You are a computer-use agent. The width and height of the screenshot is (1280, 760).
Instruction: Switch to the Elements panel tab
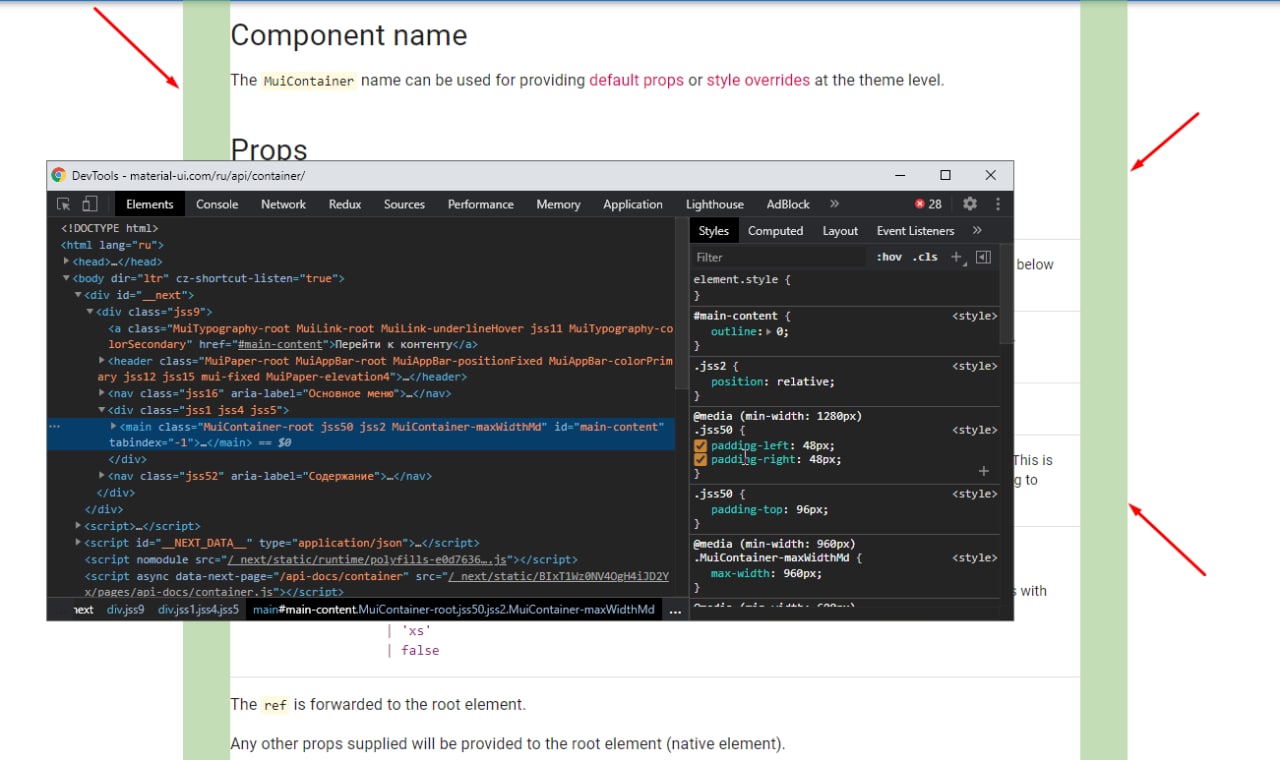pyautogui.click(x=149, y=204)
